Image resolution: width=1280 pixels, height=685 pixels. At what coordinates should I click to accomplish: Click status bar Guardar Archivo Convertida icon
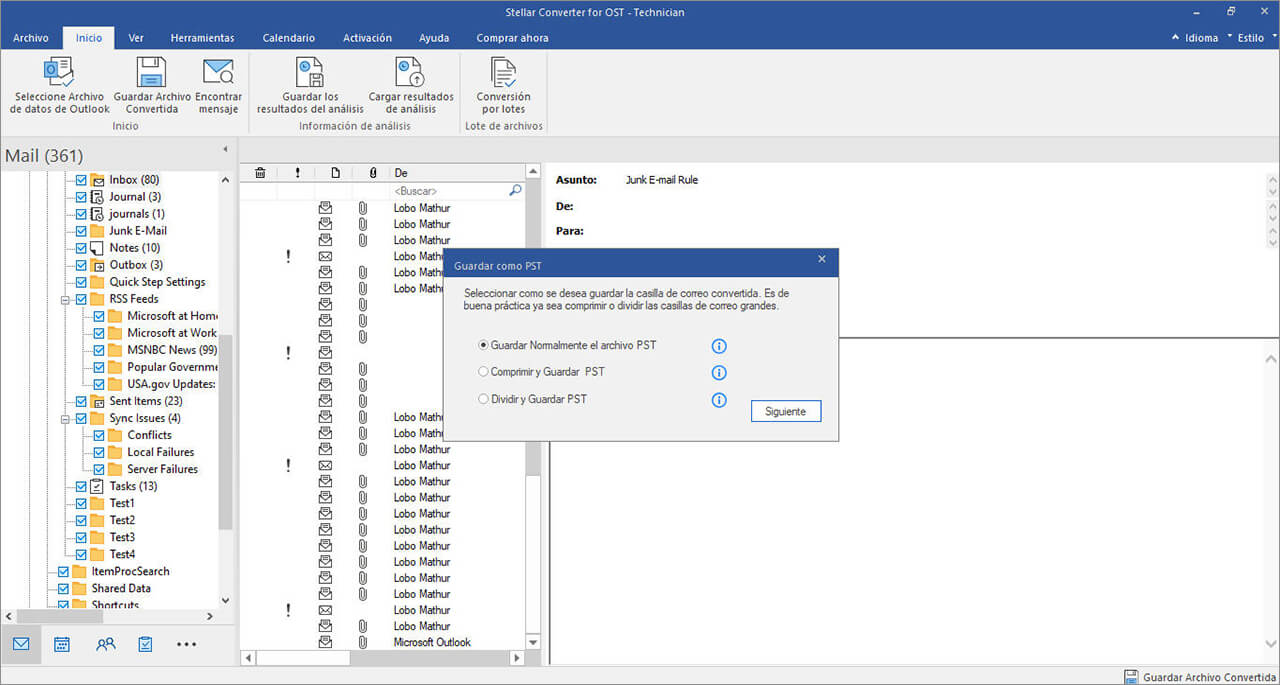click(x=1131, y=676)
